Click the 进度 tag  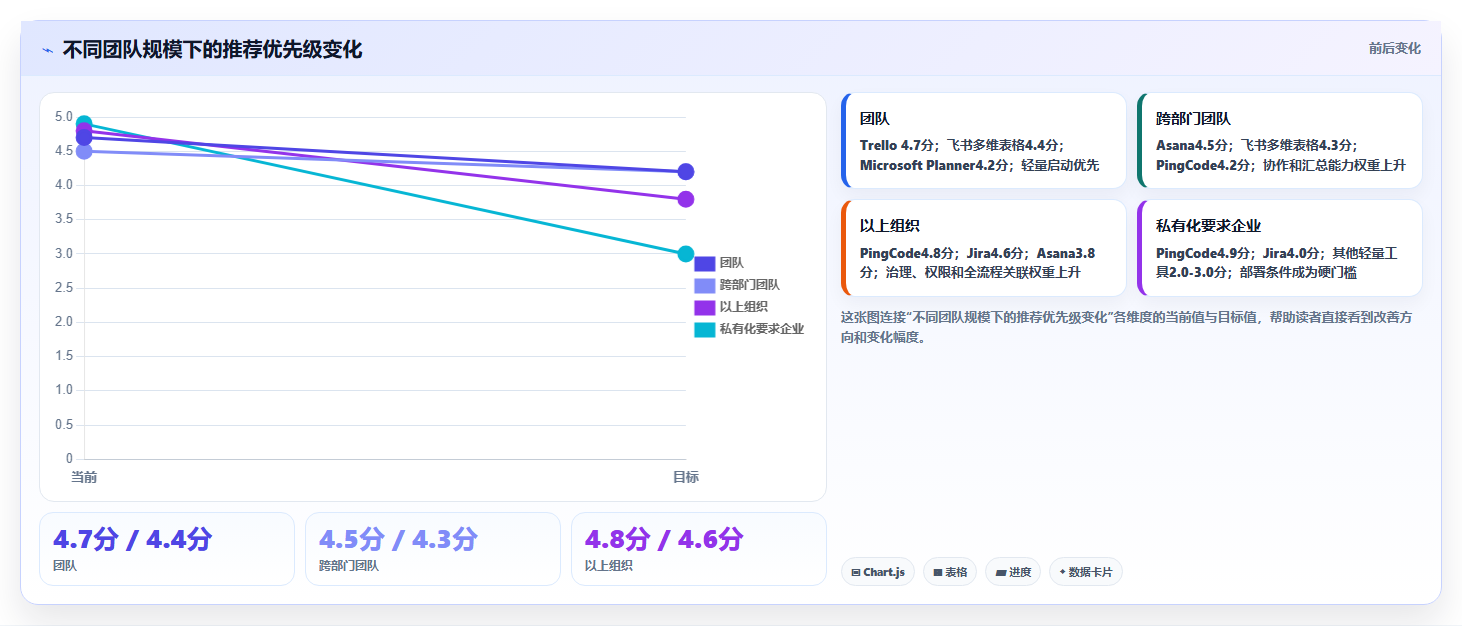pos(1013,572)
